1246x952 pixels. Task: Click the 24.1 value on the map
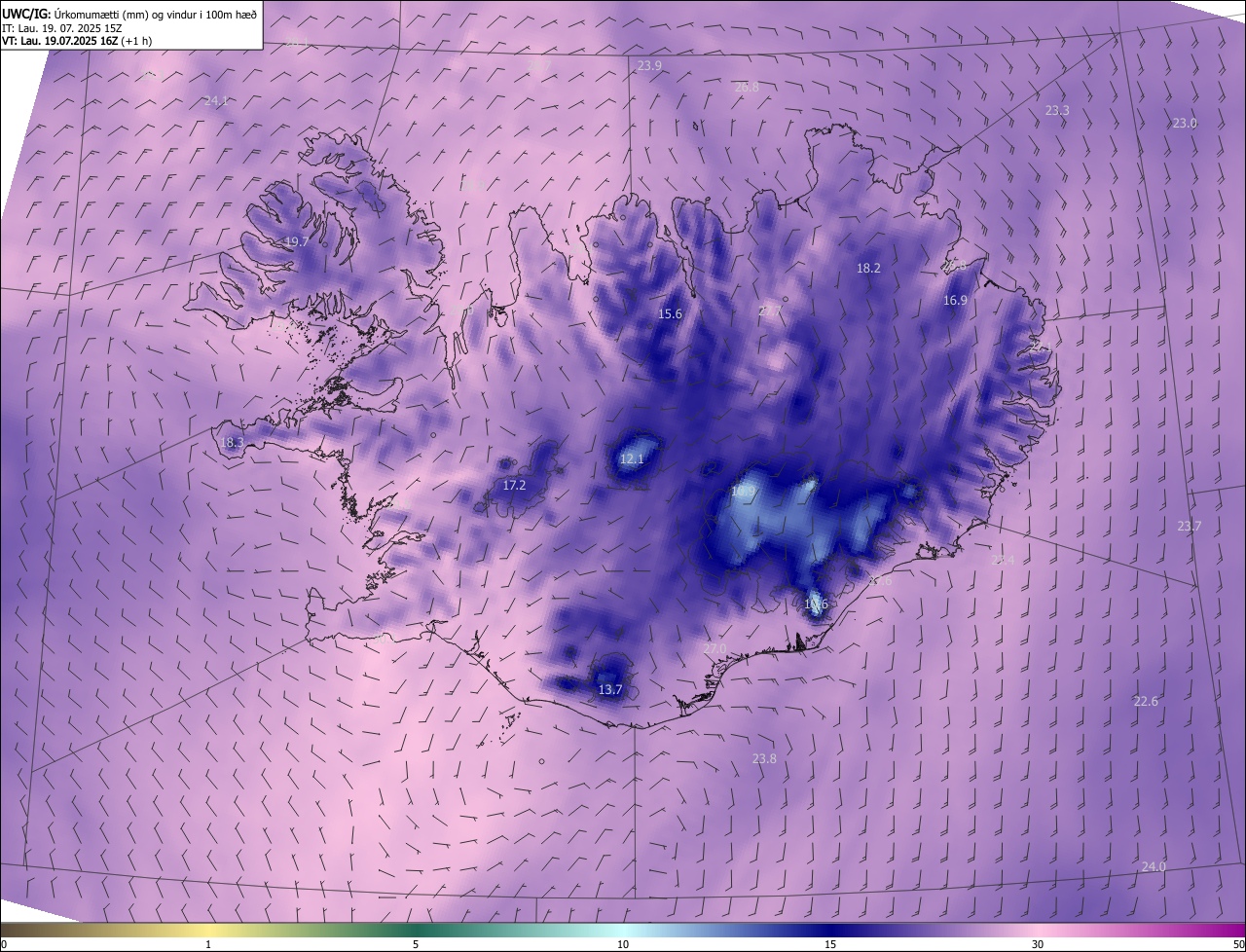tap(216, 101)
